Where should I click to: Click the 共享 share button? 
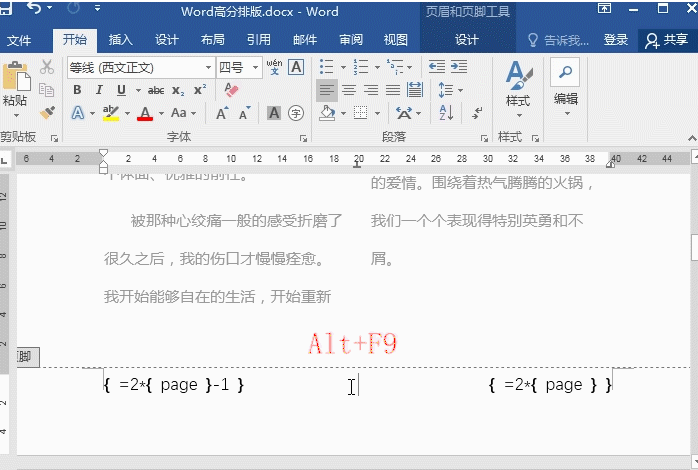coord(667,40)
